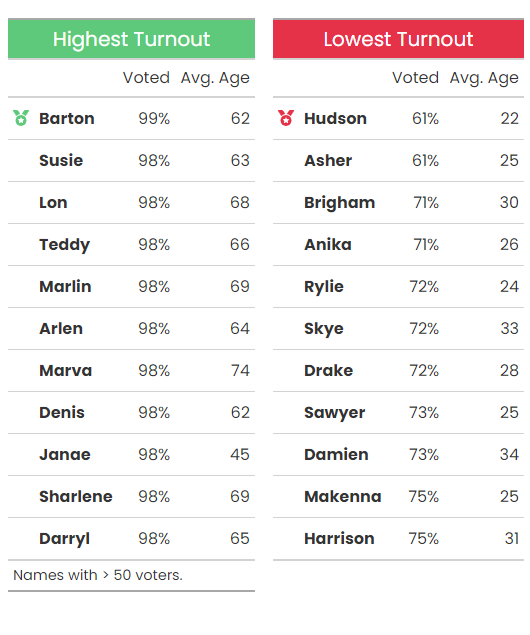
Task: Select Janae's 98% voted value
Action: tap(154, 454)
